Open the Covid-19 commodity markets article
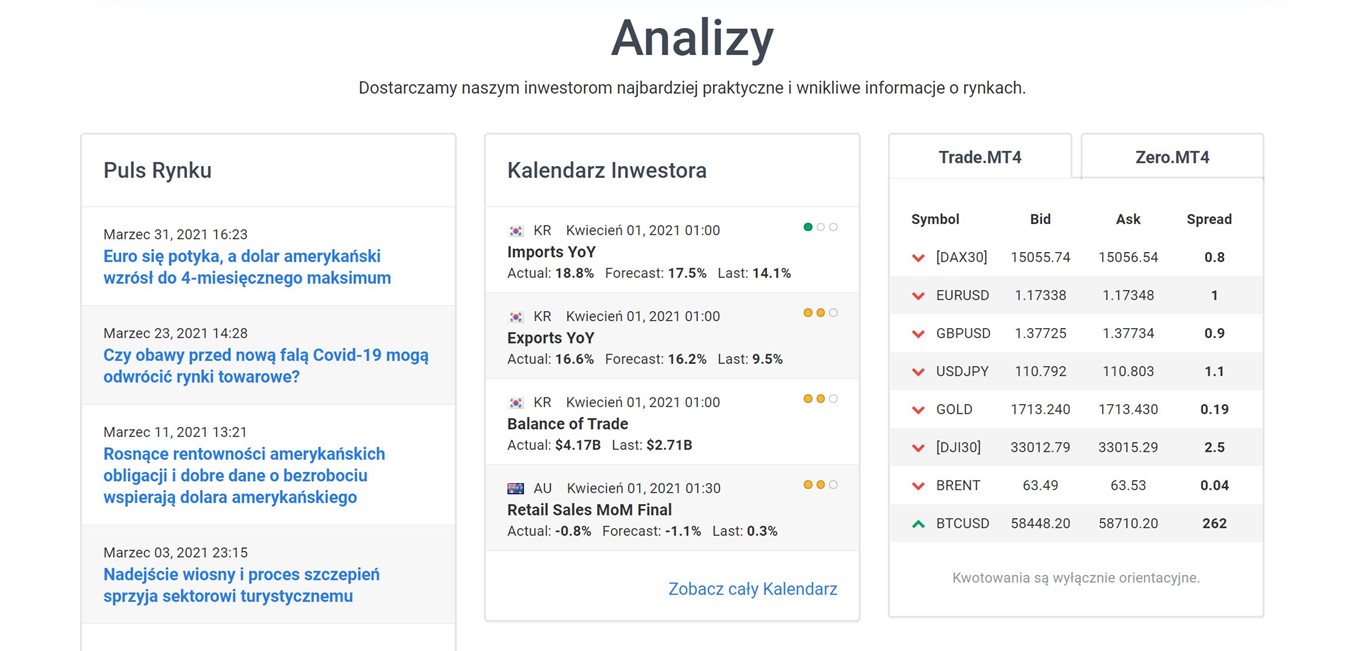The width and height of the screenshot is (1354, 651). [x=266, y=366]
